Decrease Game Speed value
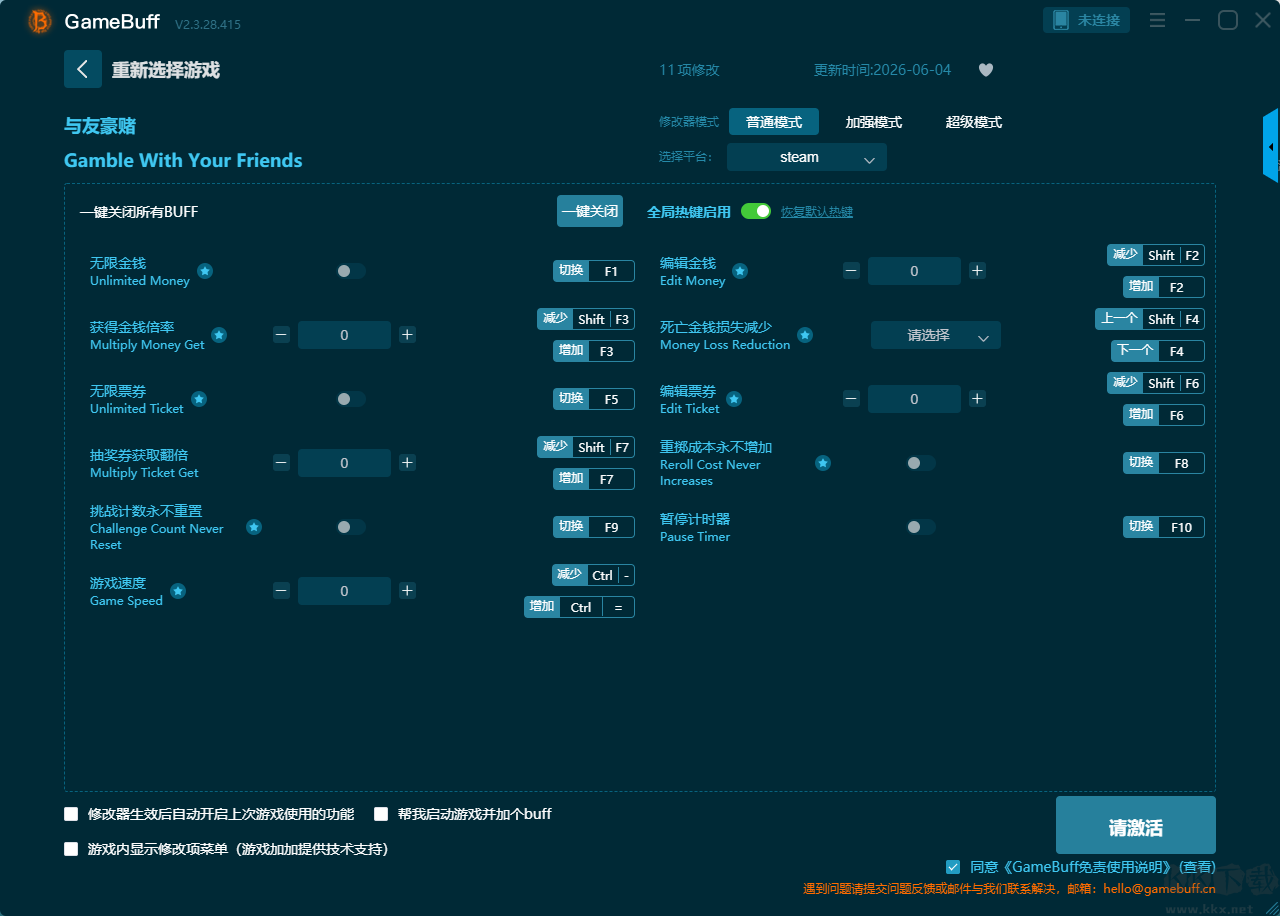Viewport: 1280px width, 916px height. click(x=281, y=591)
